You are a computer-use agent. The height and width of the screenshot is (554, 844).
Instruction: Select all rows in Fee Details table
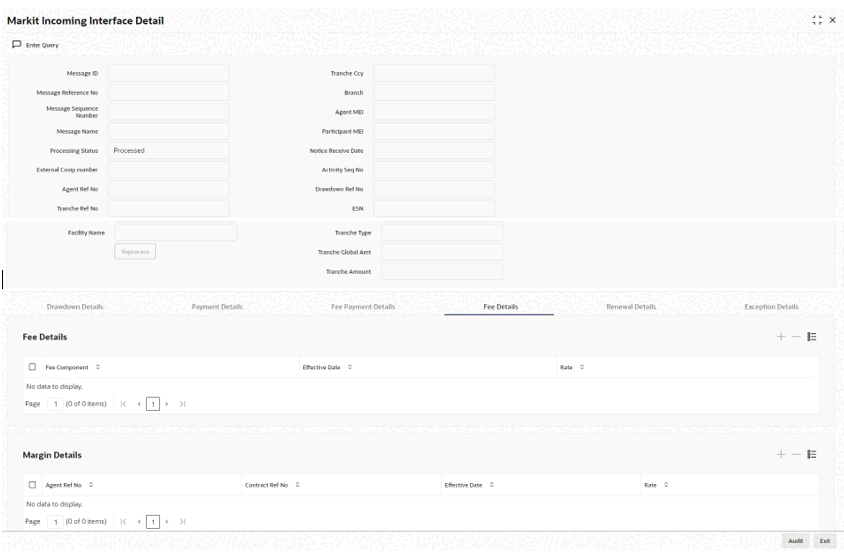32,367
